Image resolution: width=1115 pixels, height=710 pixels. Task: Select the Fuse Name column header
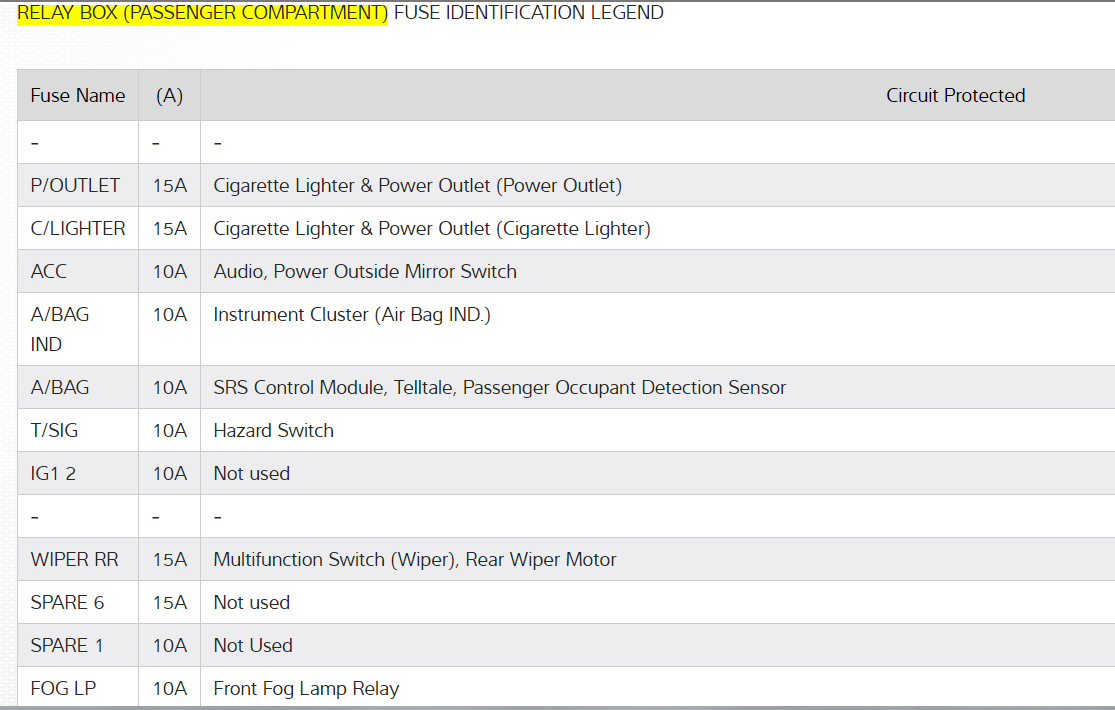[78, 95]
